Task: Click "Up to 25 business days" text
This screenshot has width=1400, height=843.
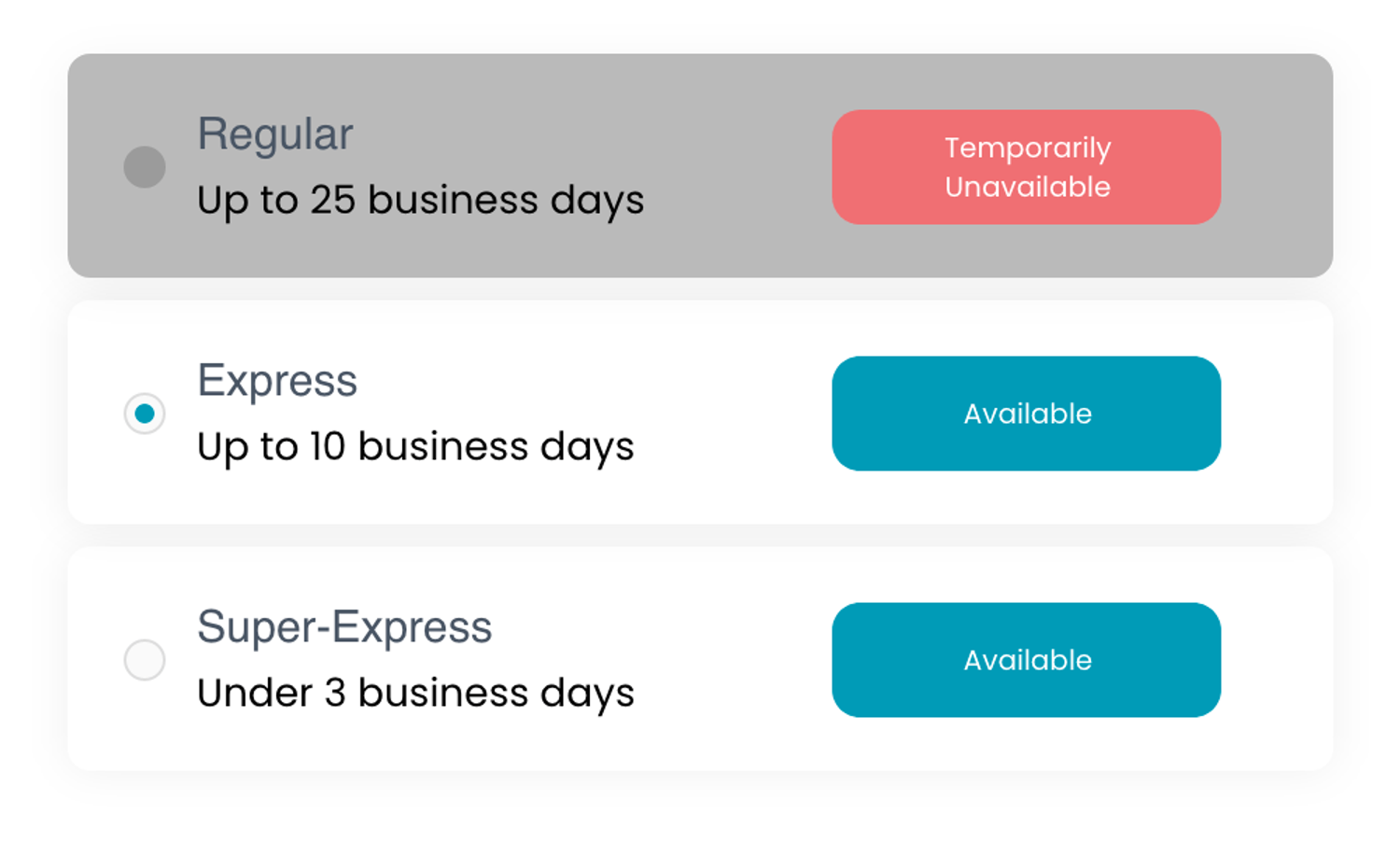Action: (x=420, y=201)
